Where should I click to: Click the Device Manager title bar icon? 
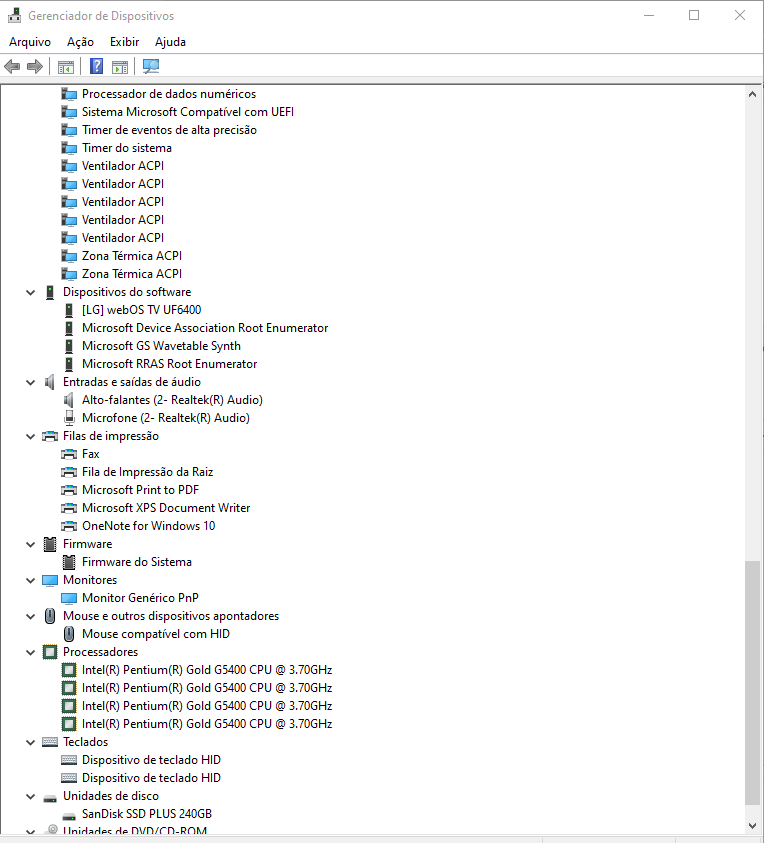pos(14,16)
